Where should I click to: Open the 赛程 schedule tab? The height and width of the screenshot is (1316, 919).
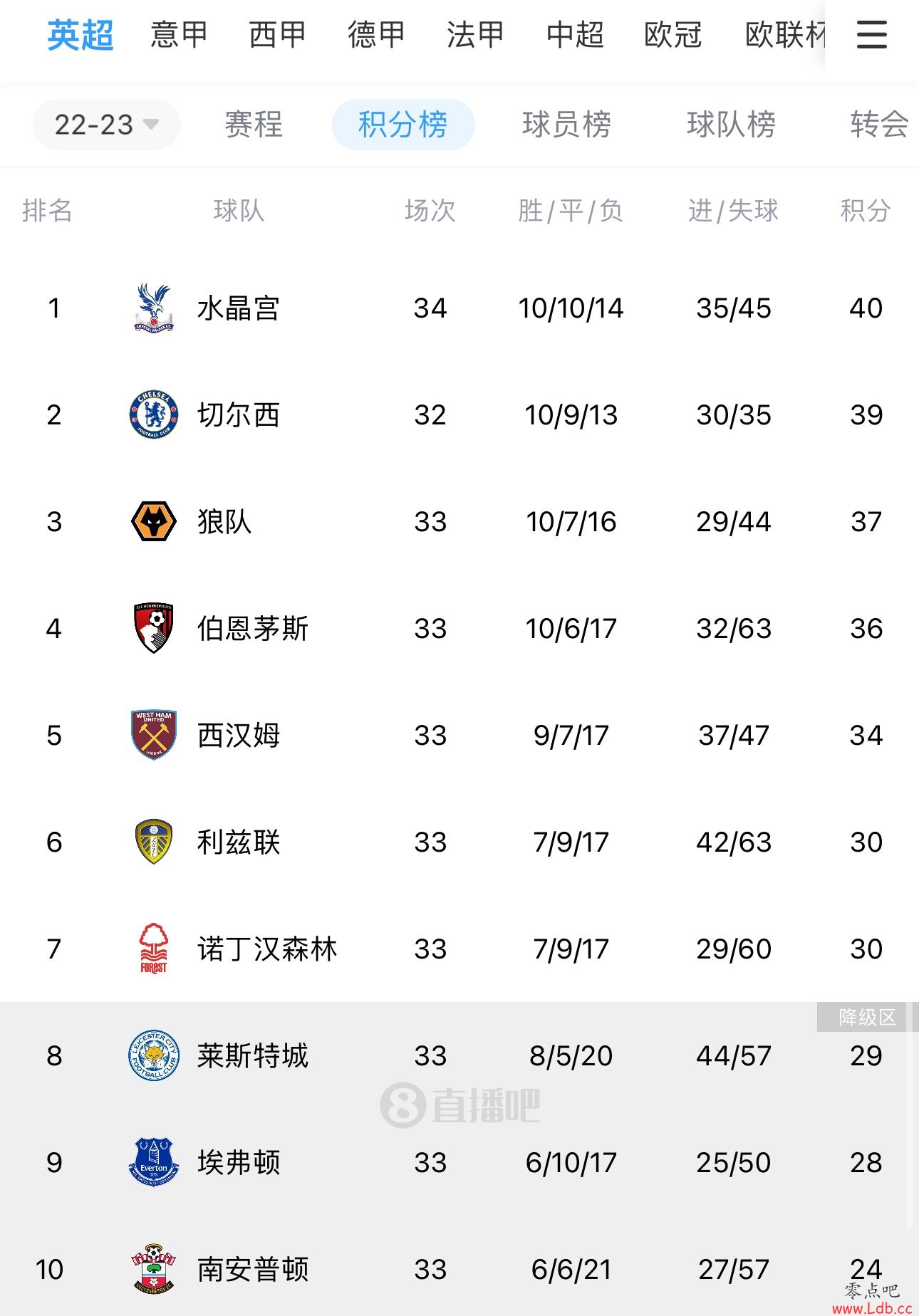point(254,125)
